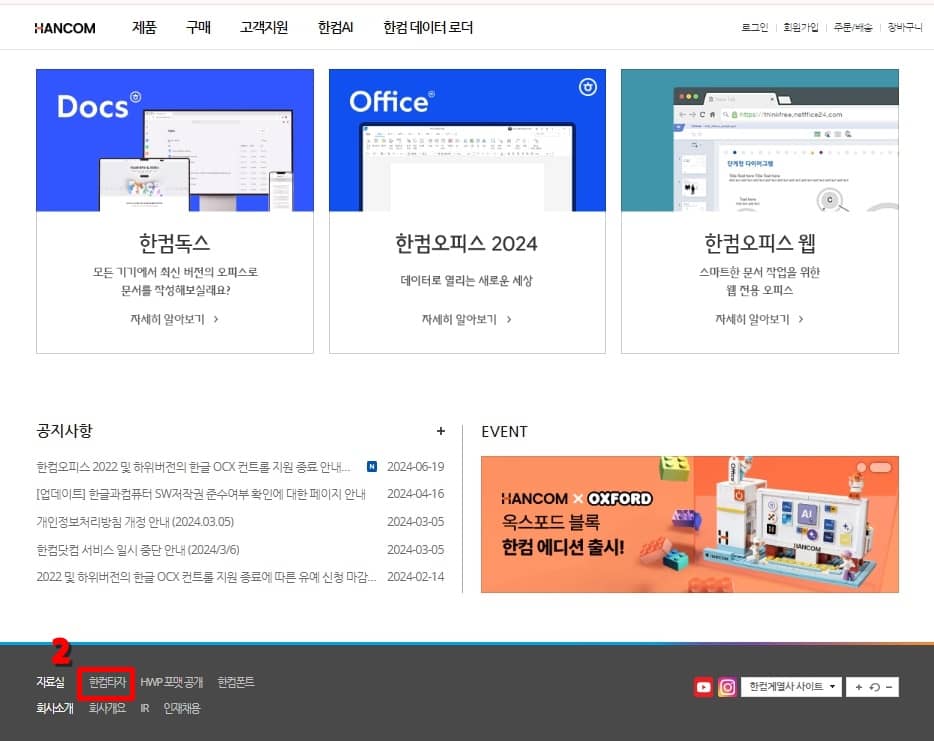Open Hancom's Instagram via the footer icon

pyautogui.click(x=728, y=687)
